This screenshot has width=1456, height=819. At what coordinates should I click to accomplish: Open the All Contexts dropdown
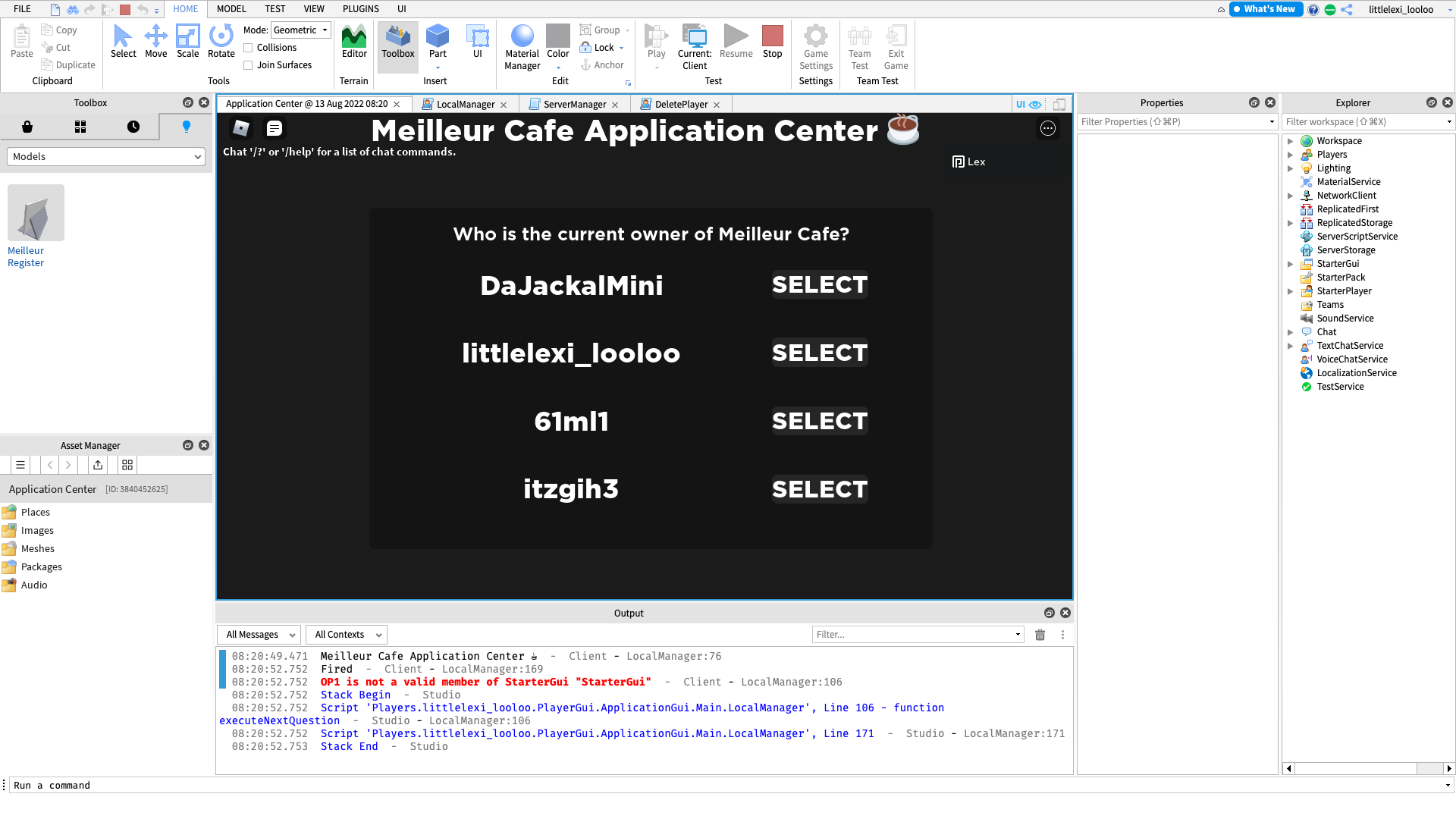coord(347,635)
